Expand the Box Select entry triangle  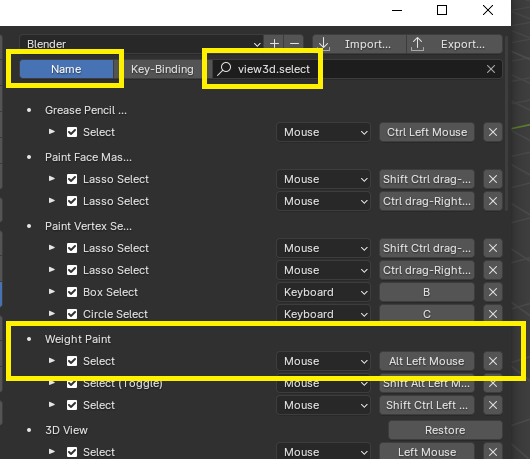52,291
